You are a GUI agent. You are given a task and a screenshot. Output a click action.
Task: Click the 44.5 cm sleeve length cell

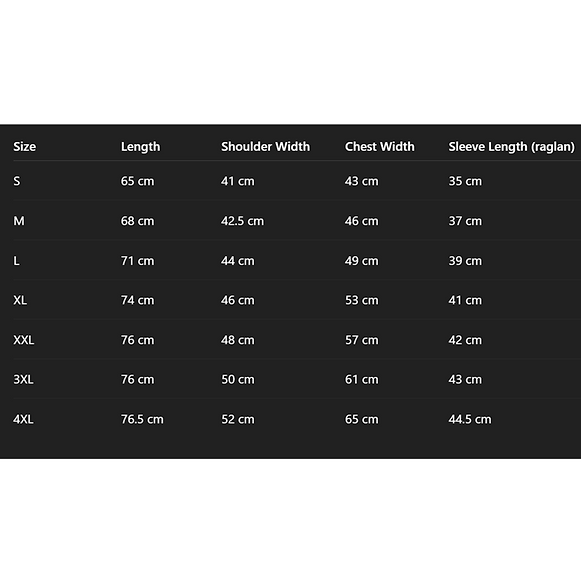(x=470, y=419)
